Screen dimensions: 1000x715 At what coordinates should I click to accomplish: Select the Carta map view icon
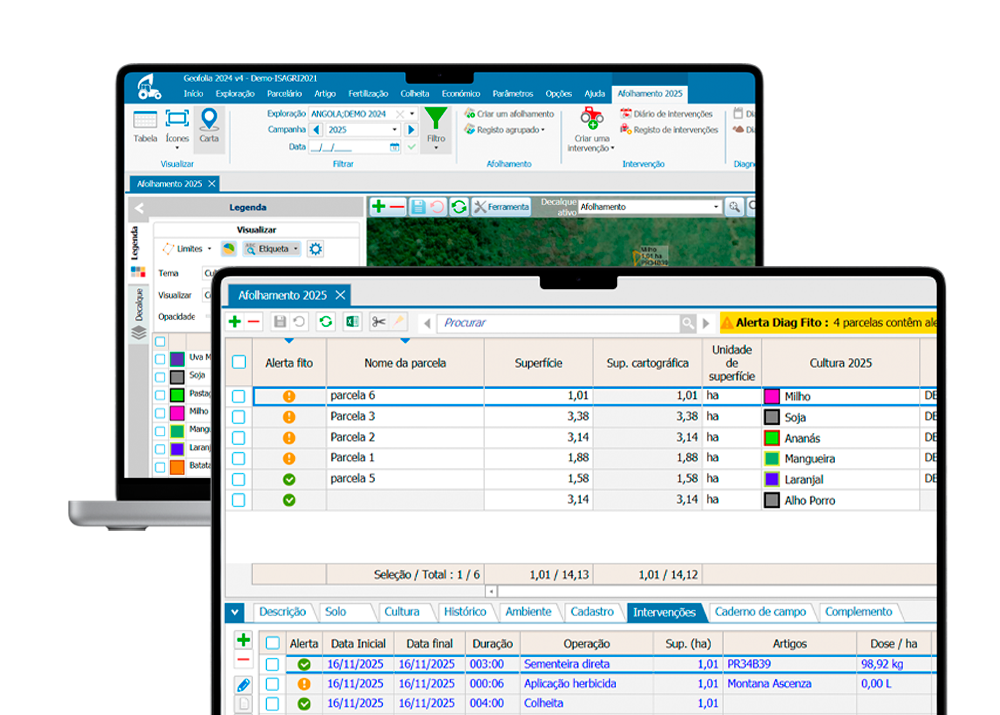[x=209, y=123]
